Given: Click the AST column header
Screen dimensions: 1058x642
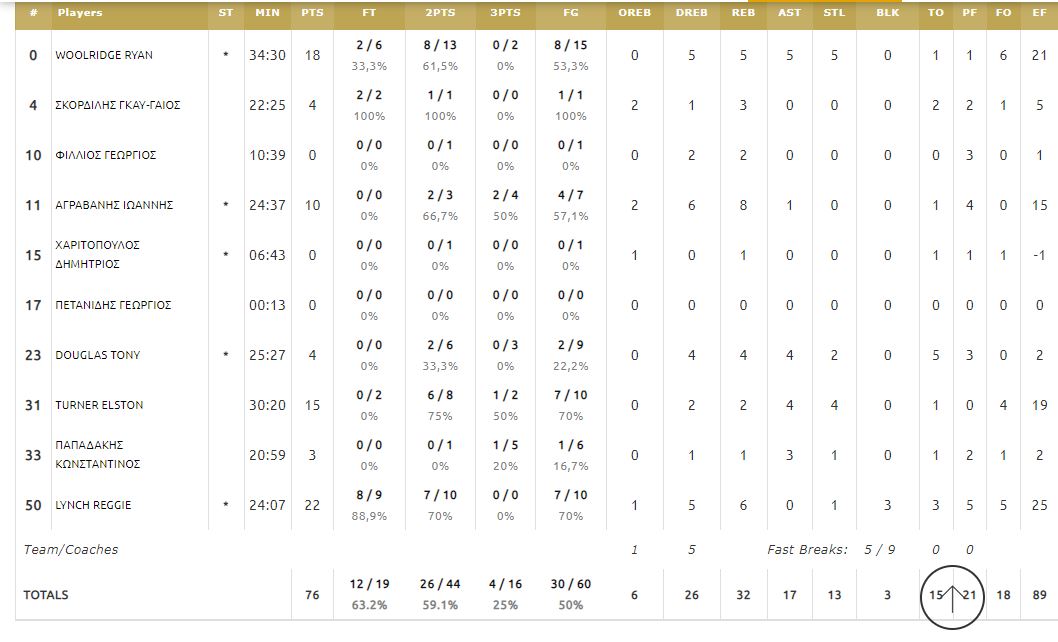Looking at the screenshot, I should (789, 13).
